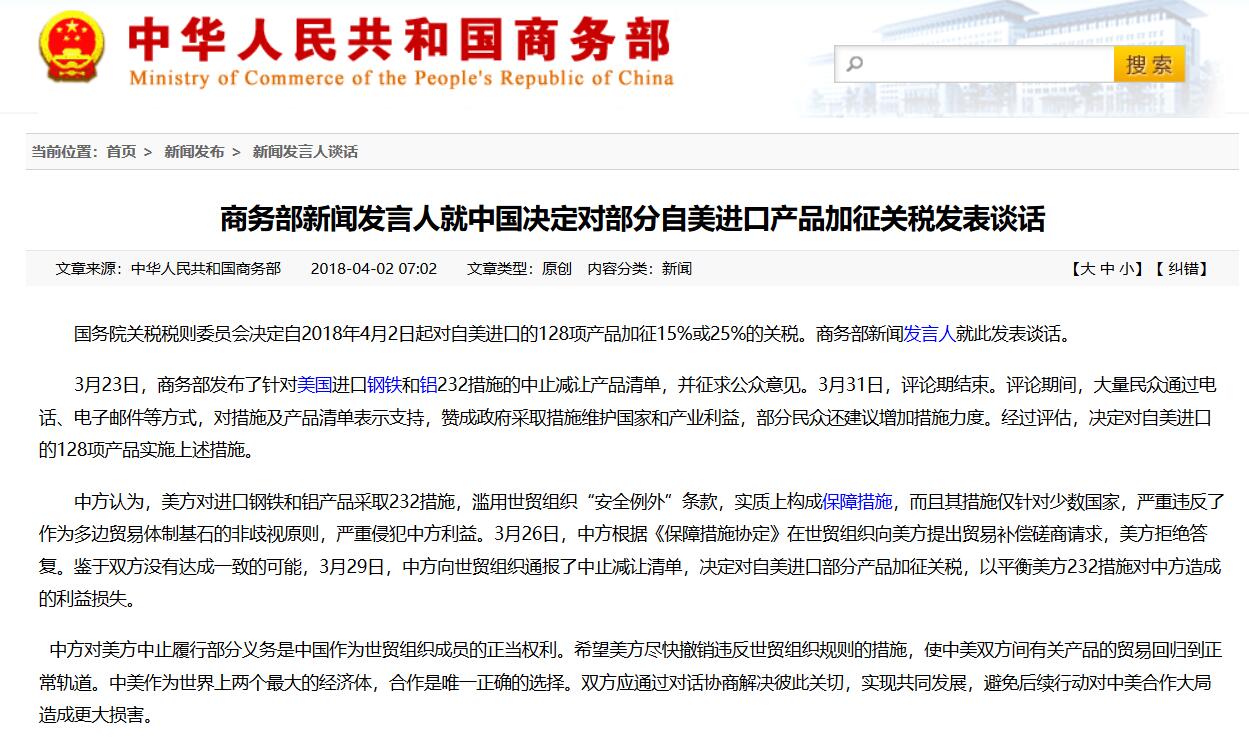Viewport: 1249px width, 740px height.
Task: Open 新闻发言人谈话 in the breadcrumb
Action: (304, 152)
